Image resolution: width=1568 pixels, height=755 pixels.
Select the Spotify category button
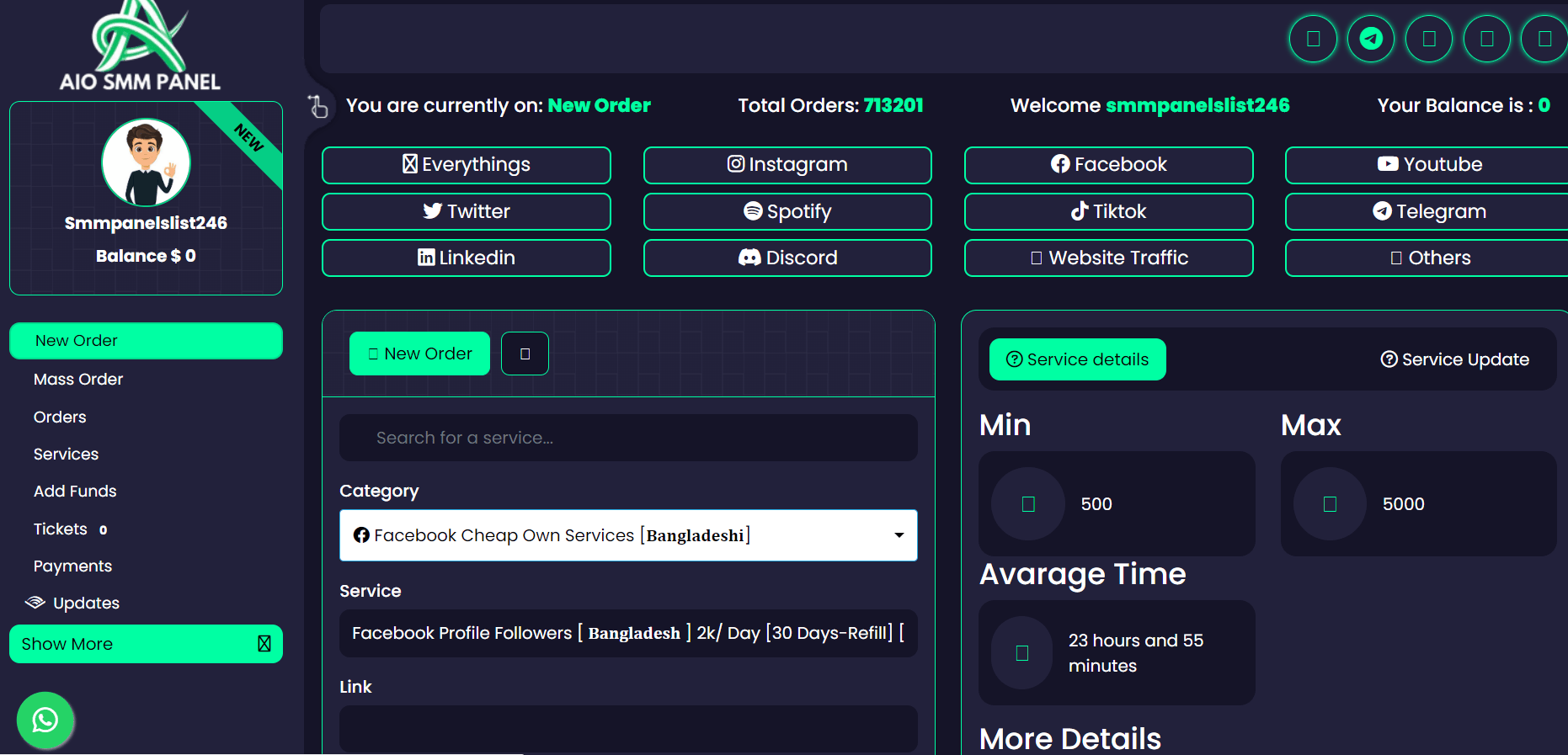pos(787,211)
